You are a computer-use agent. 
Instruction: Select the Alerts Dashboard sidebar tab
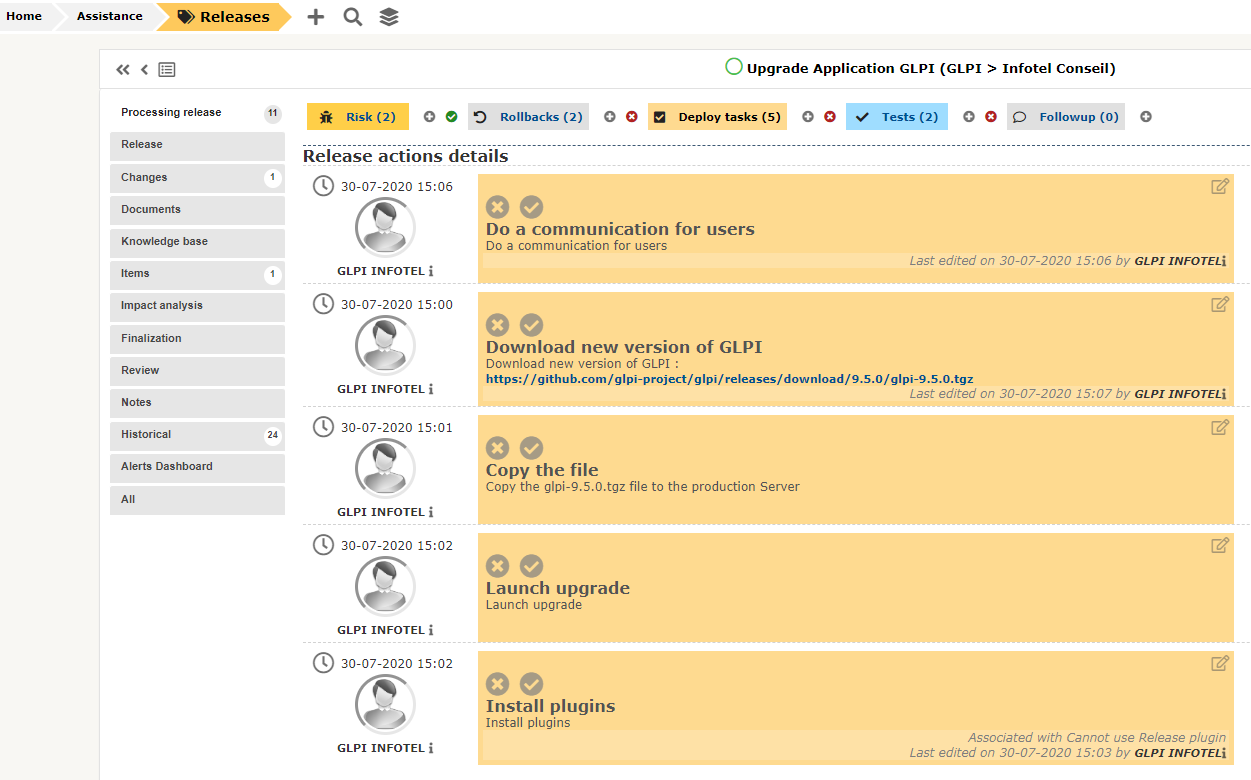pos(197,467)
